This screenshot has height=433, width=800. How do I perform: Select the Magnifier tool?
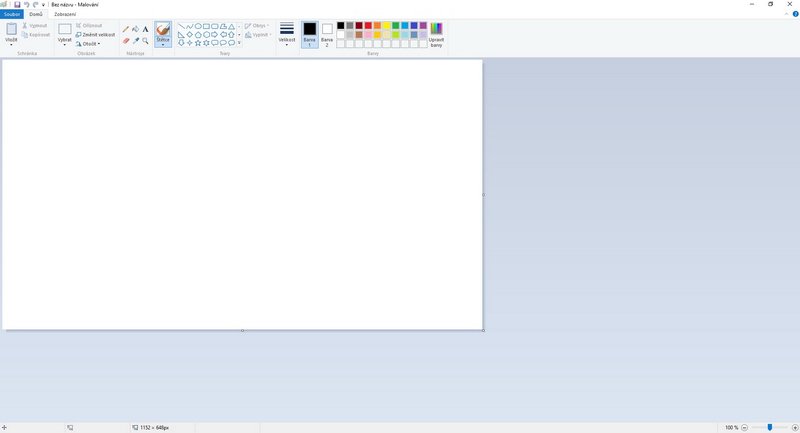145,41
